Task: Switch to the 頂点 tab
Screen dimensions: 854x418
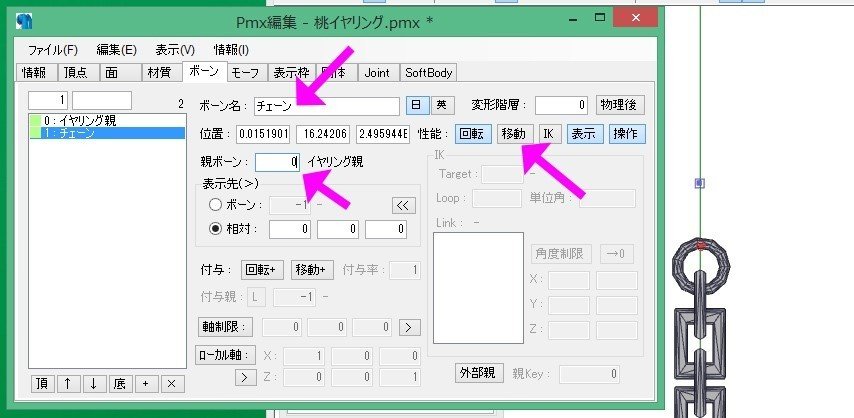Action: coord(78,72)
